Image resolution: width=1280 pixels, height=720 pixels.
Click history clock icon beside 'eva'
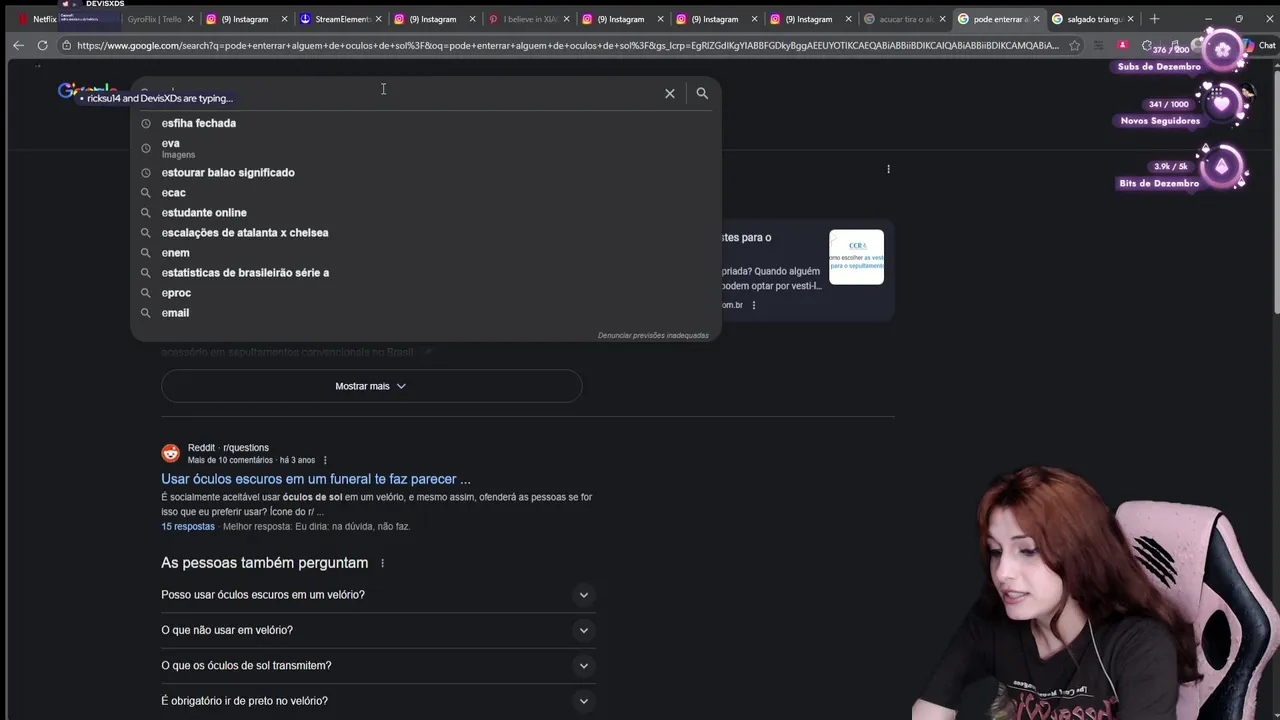(146, 148)
